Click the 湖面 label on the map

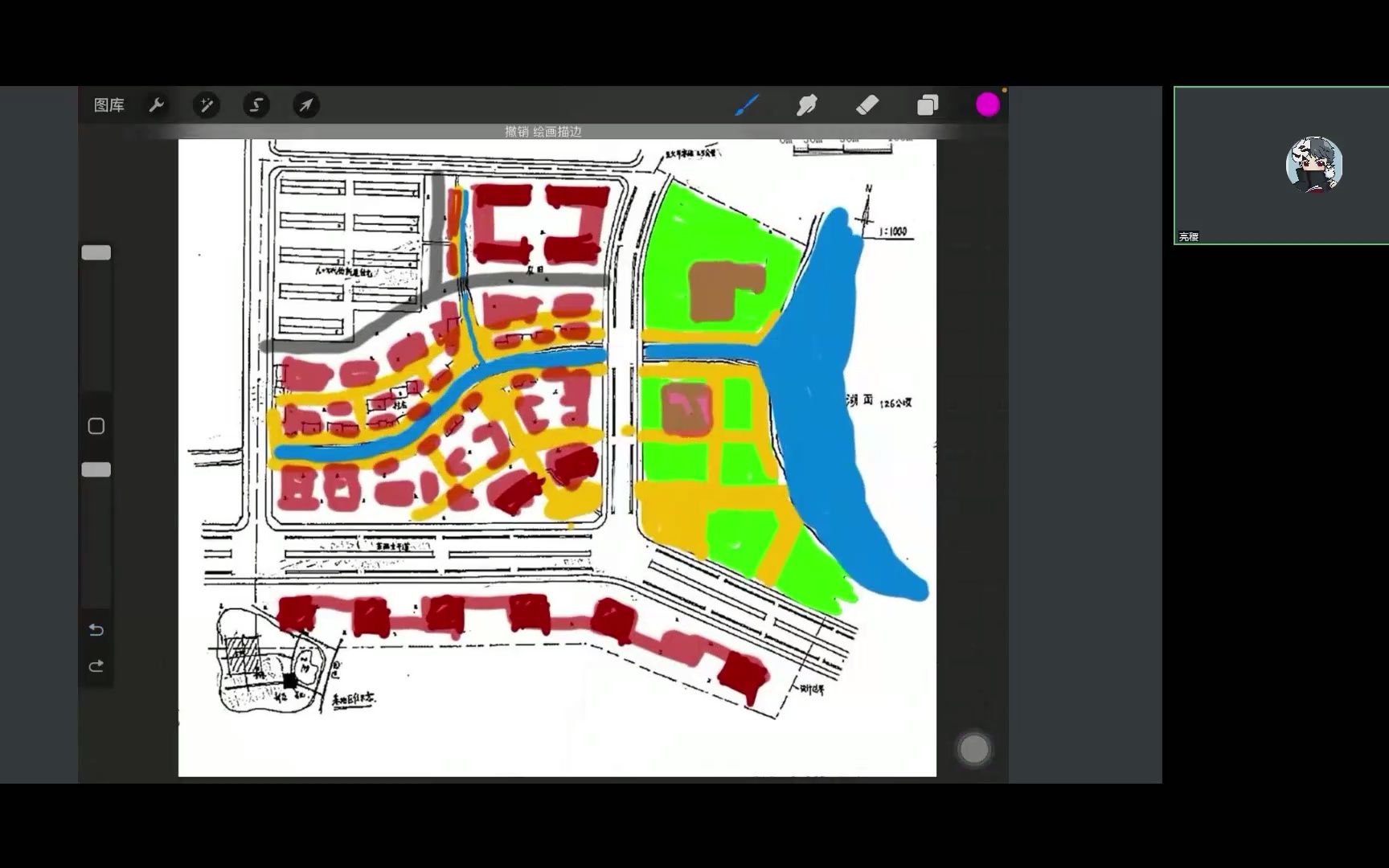click(860, 399)
